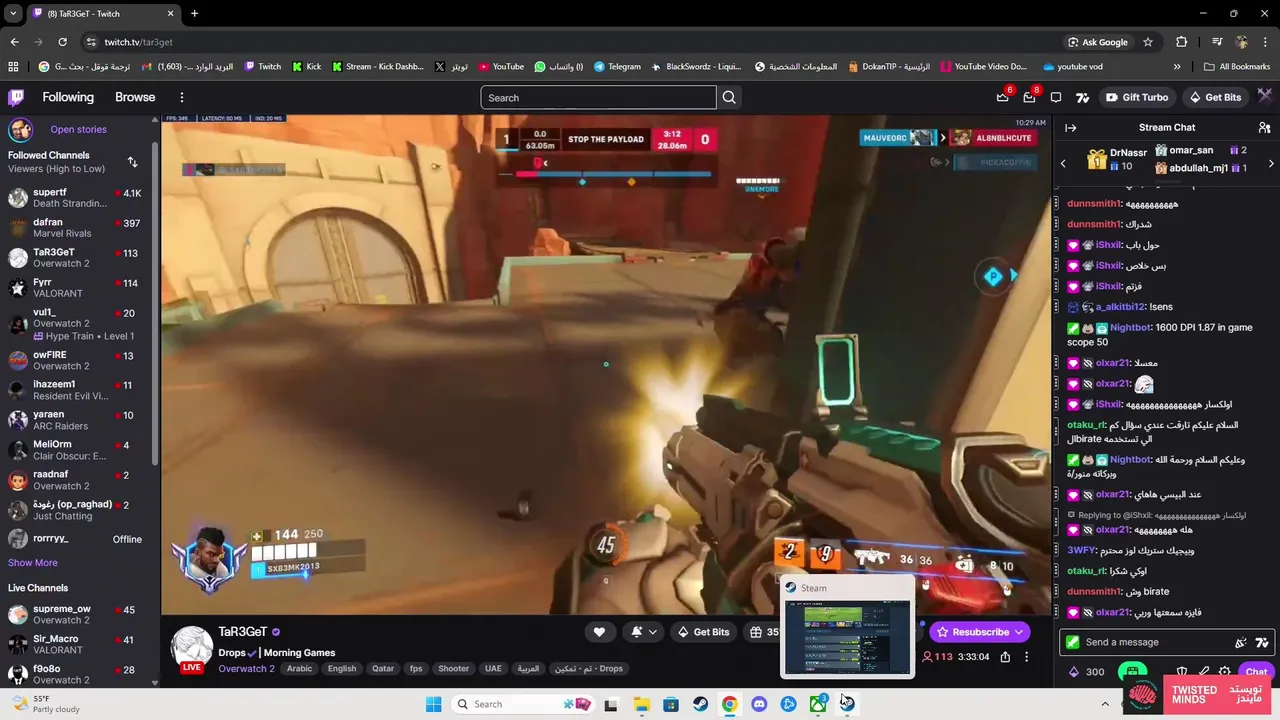1280x720 pixels.
Task: Open the Kick bookmark
Action: tap(307, 67)
